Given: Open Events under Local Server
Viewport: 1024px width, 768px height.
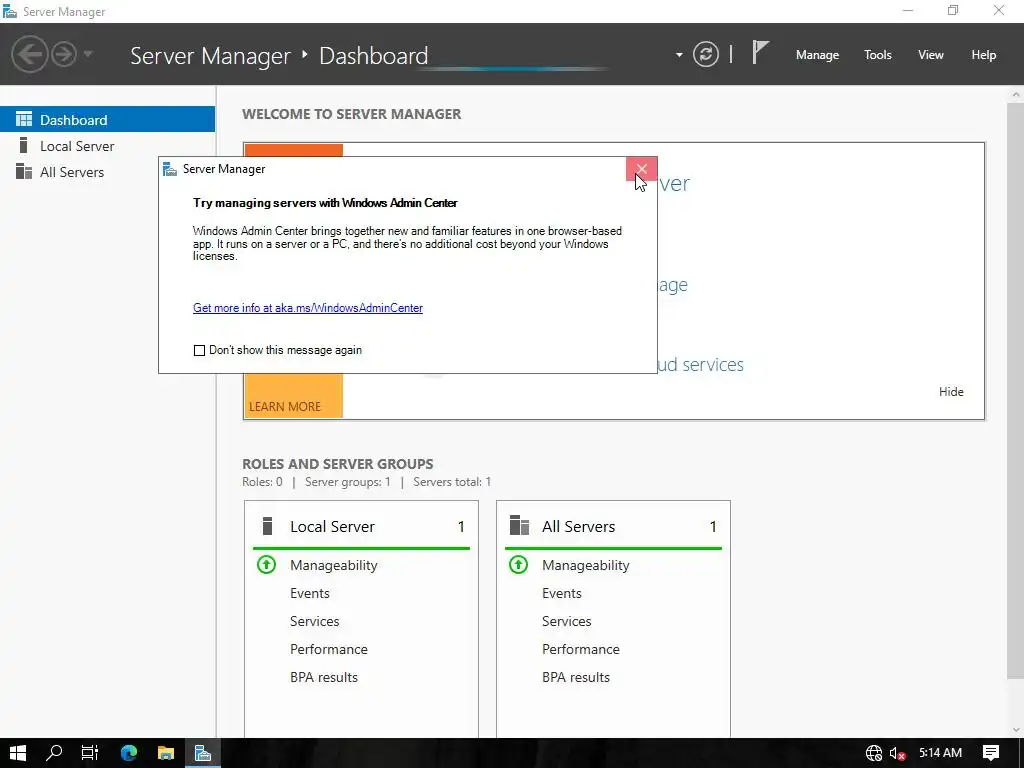Looking at the screenshot, I should 310,593.
